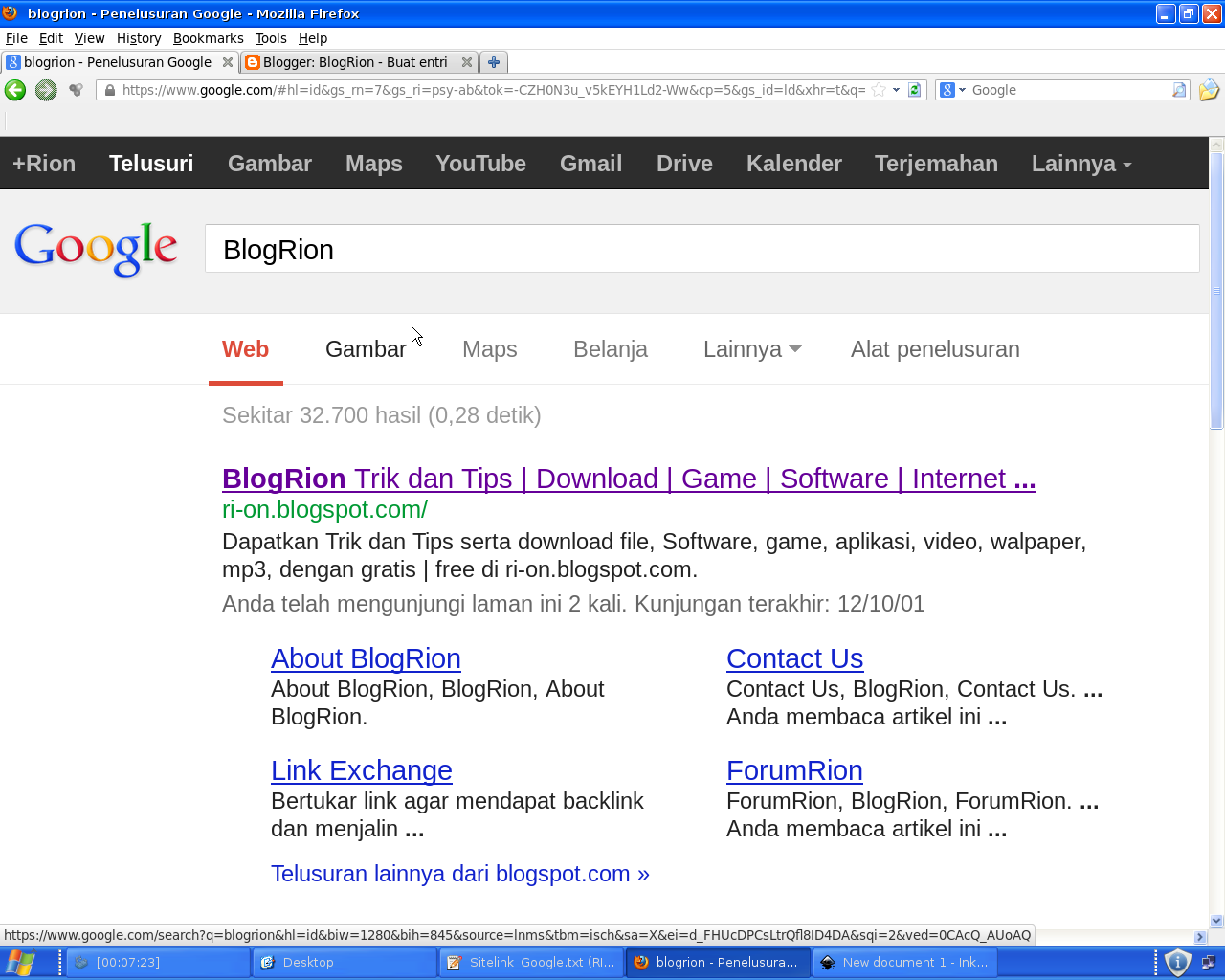Viewport: 1225px width, 980px height.
Task: Open the Help menu
Action: 313,38
